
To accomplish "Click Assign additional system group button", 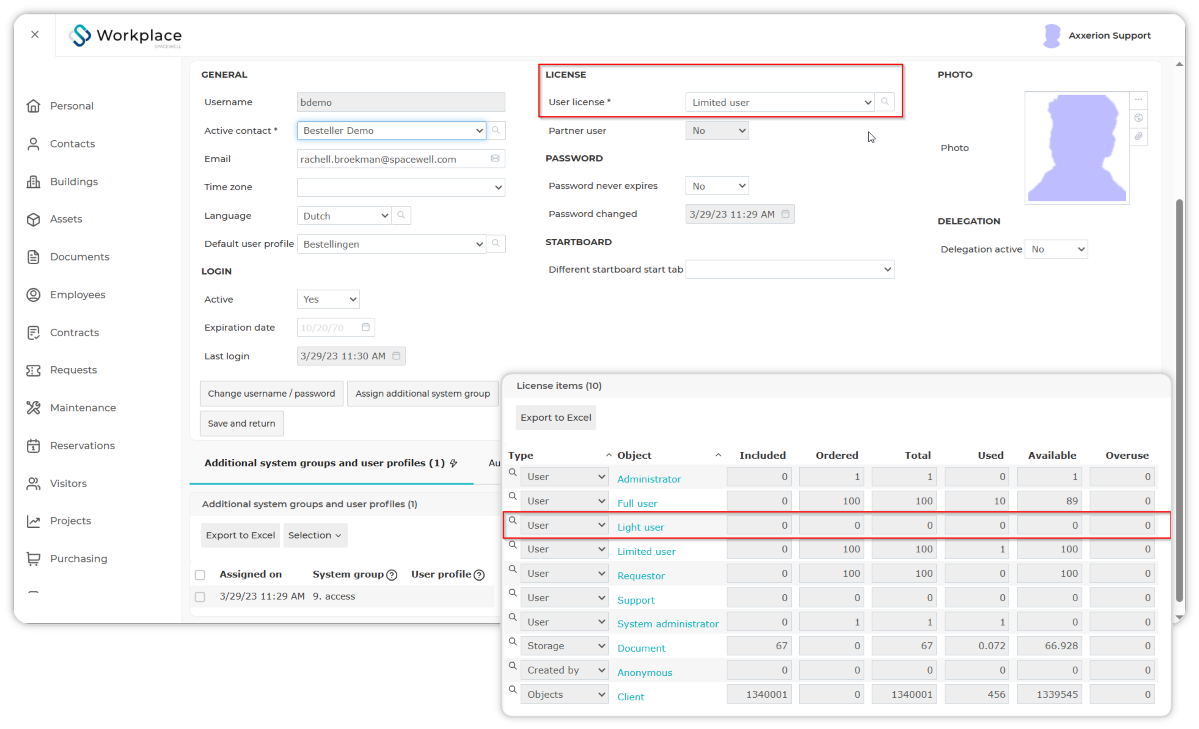I will (423, 394).
